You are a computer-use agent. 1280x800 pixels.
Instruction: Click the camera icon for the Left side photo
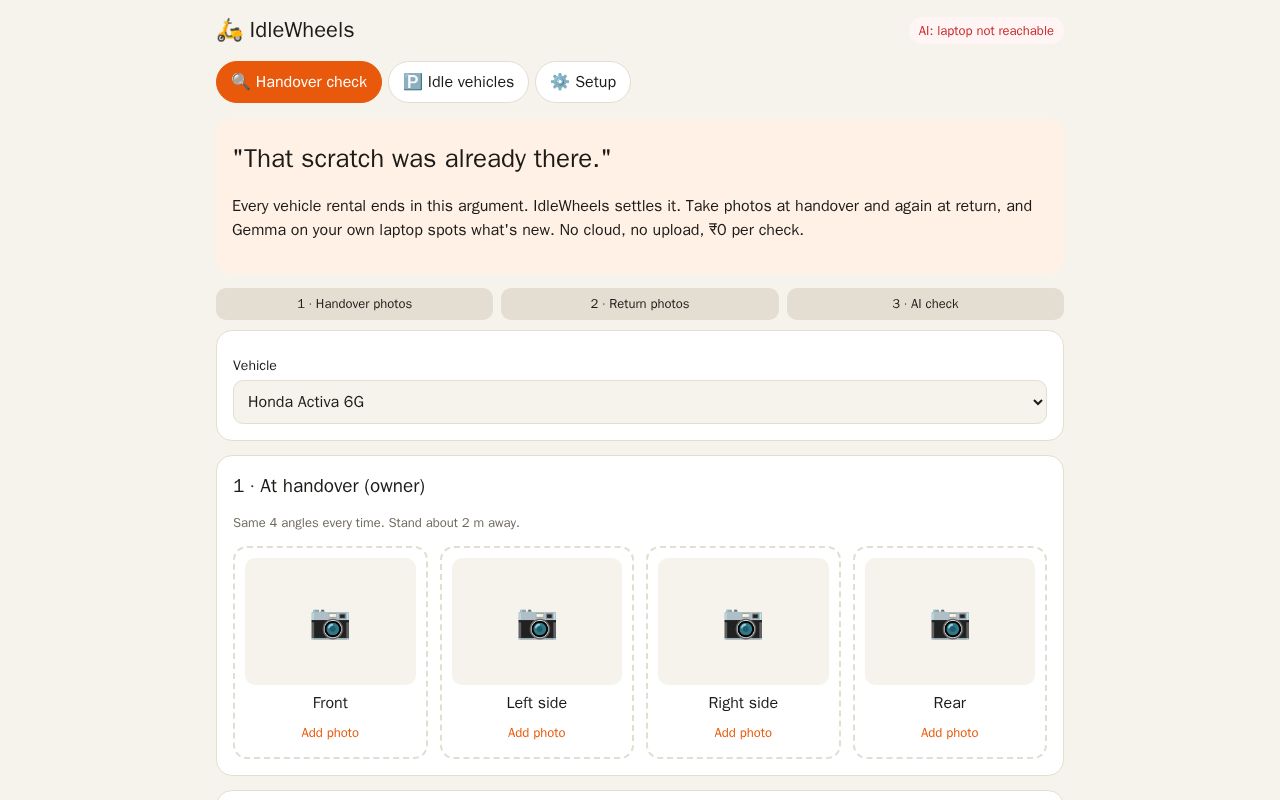(x=537, y=622)
